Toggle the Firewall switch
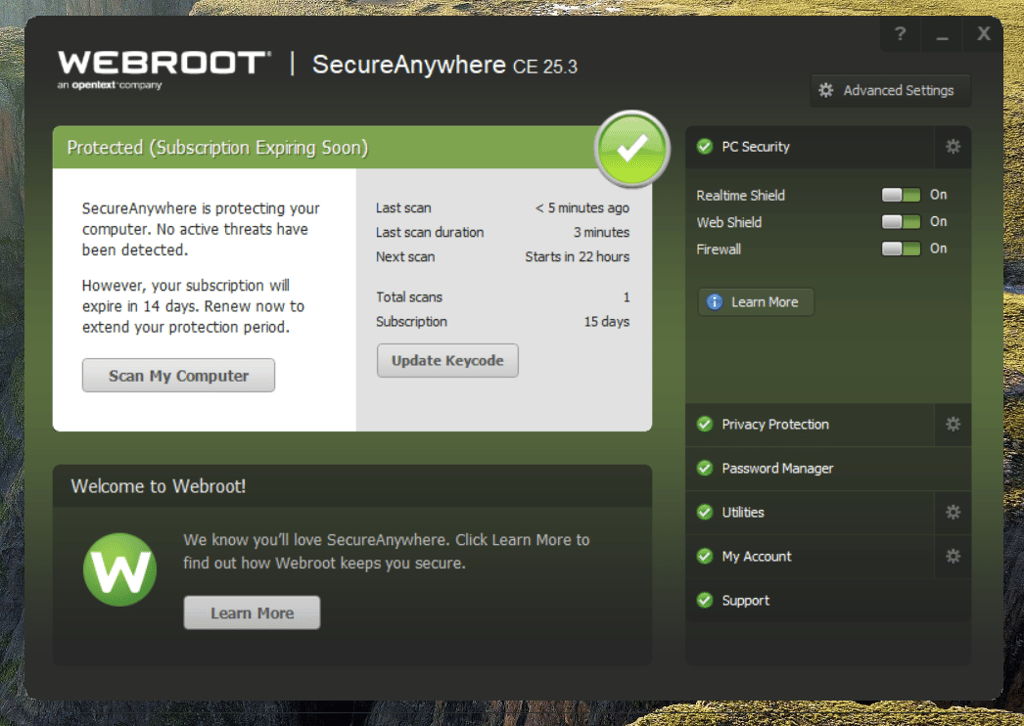This screenshot has width=1024, height=726. pos(901,249)
